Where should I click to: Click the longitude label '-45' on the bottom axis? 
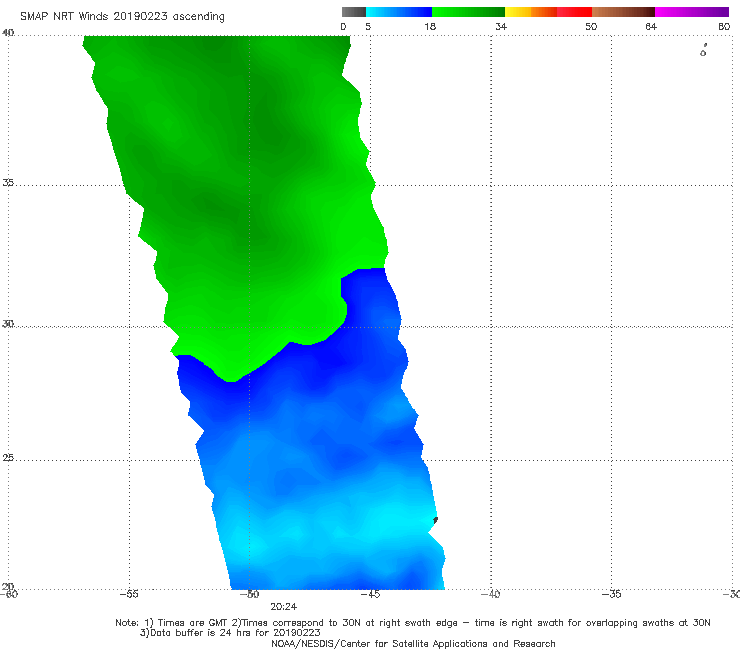tap(370, 594)
